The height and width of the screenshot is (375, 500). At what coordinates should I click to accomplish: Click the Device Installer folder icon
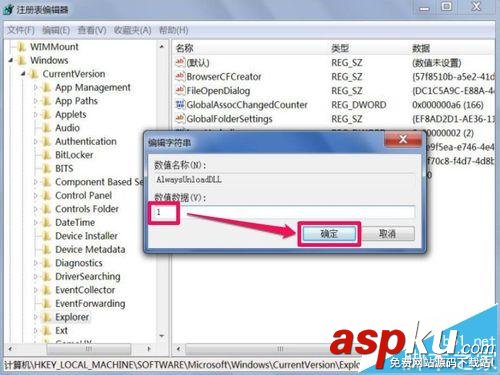[x=47, y=236]
